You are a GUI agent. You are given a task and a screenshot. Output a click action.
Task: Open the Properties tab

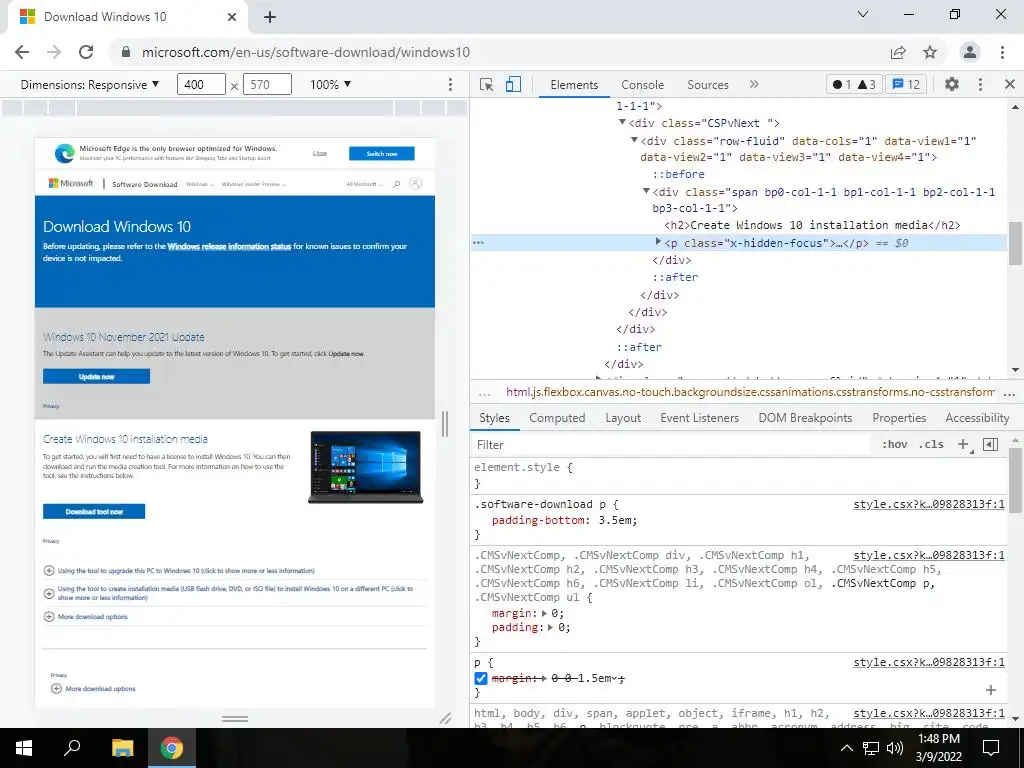899,418
